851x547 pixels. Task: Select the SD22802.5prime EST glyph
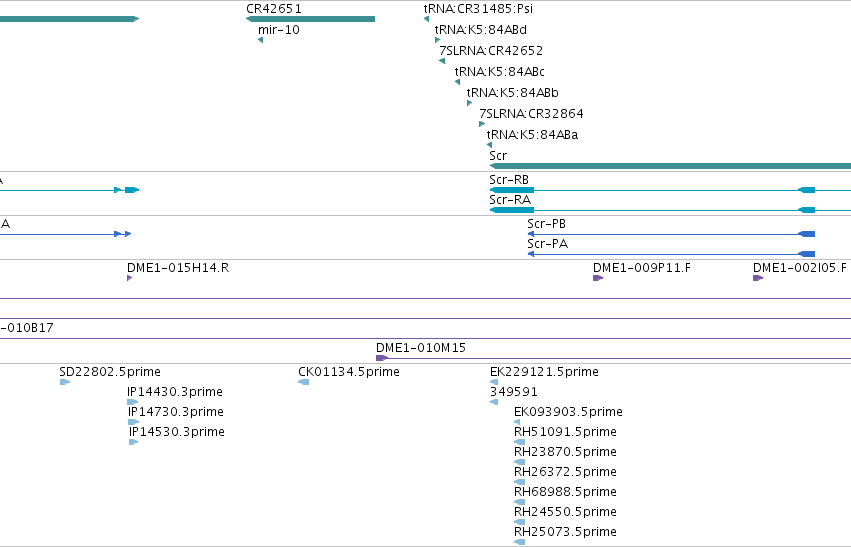(x=65, y=382)
